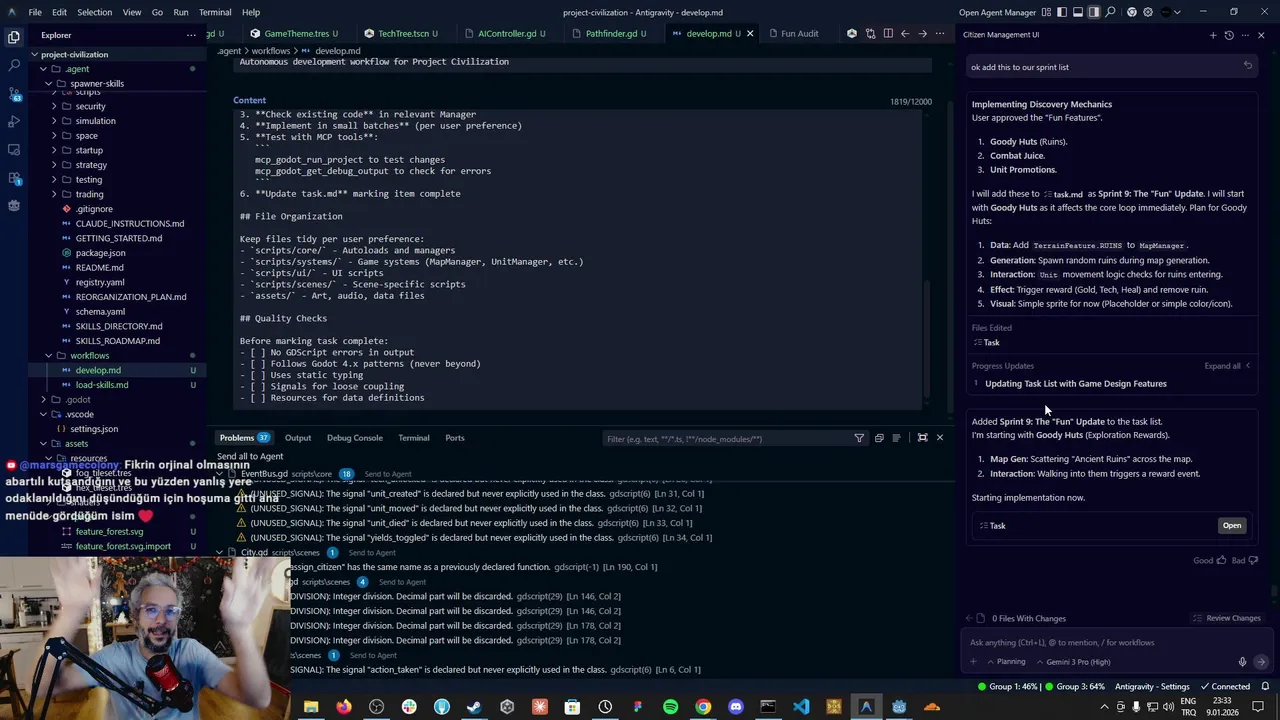Click Send all to Agent link
This screenshot has width=1280, height=720.
(x=250, y=457)
